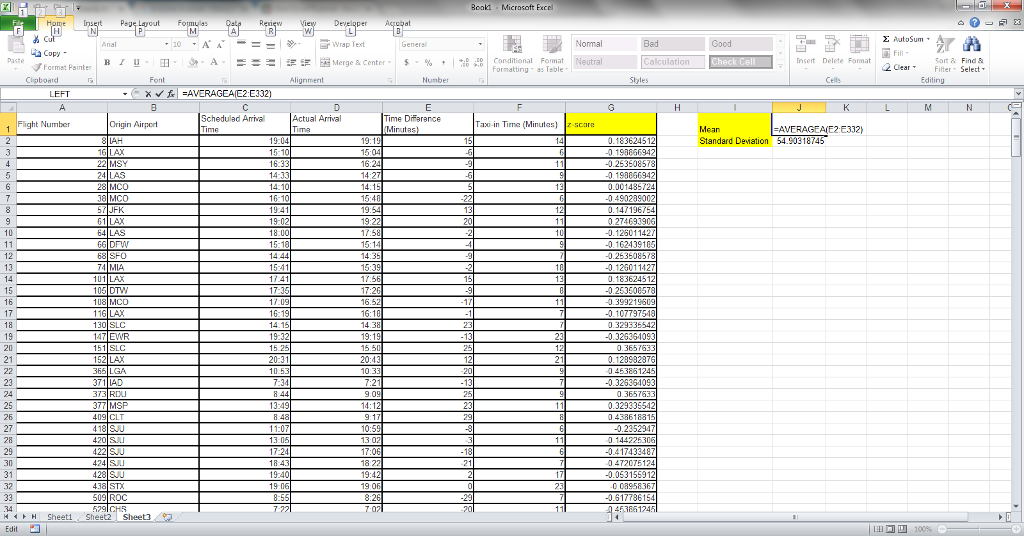The image size is (1024, 536).
Task: Open the Font size dropdown showing 10
Action: [194, 44]
